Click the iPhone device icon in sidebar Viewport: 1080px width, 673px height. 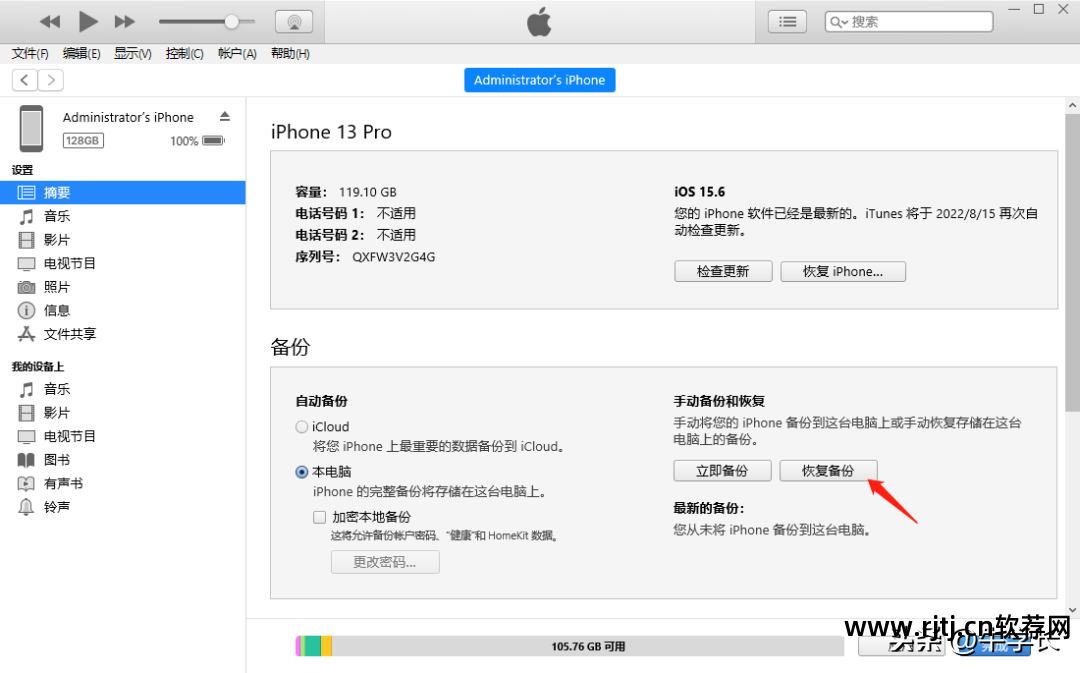click(x=31, y=128)
